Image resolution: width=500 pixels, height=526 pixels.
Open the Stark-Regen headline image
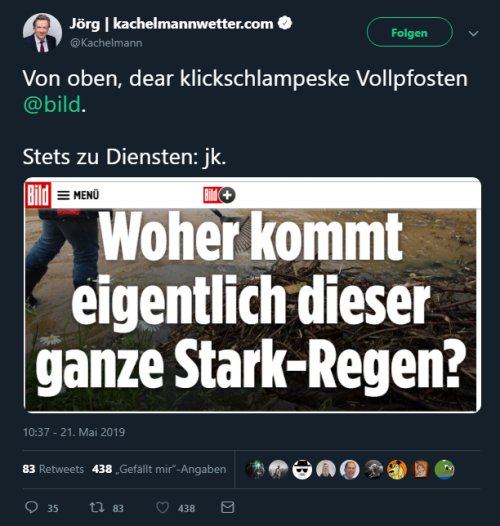[252, 295]
